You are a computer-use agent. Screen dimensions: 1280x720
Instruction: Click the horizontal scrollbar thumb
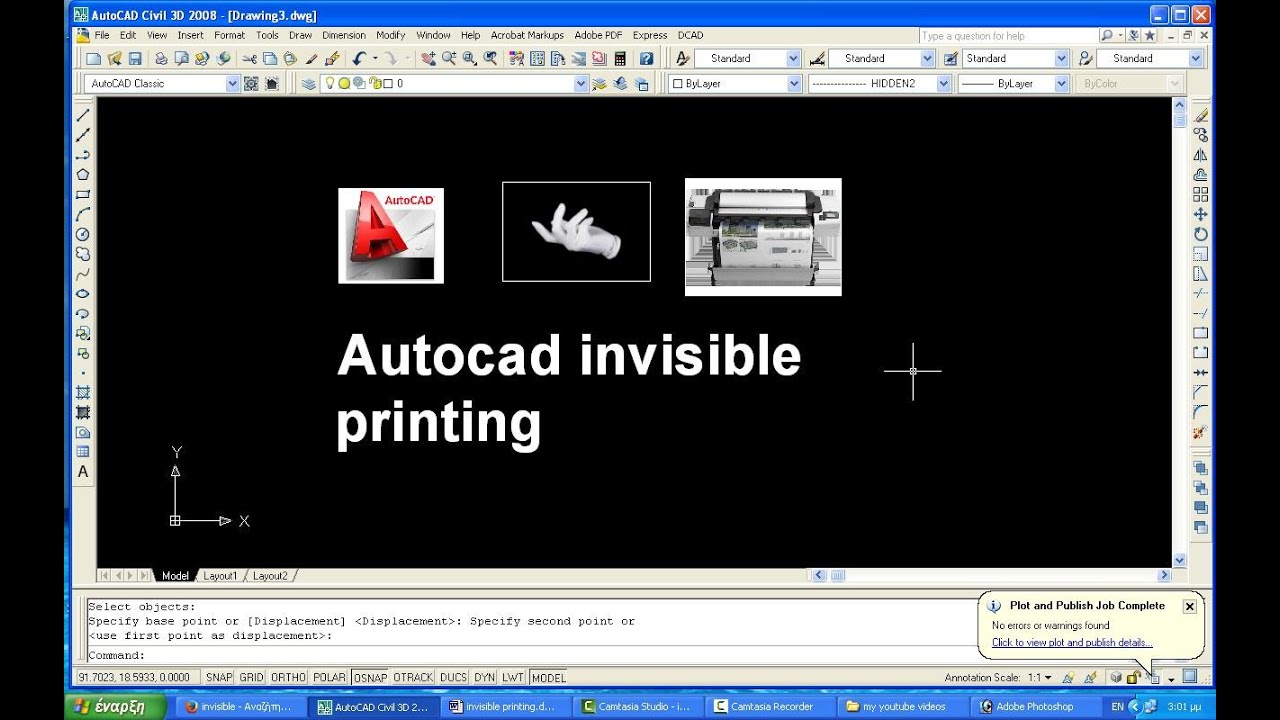coord(838,576)
